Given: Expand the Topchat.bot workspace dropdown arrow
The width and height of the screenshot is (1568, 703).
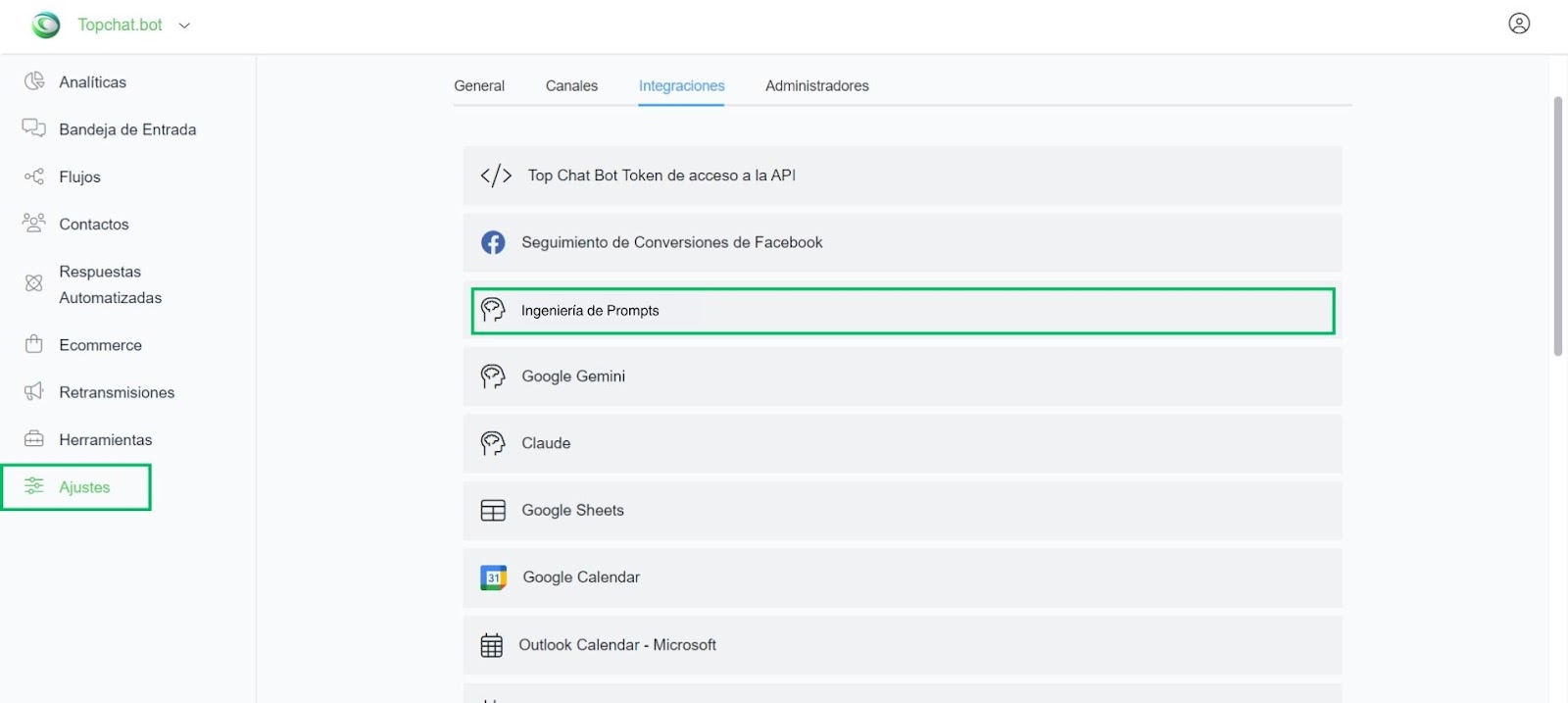Looking at the screenshot, I should (184, 25).
